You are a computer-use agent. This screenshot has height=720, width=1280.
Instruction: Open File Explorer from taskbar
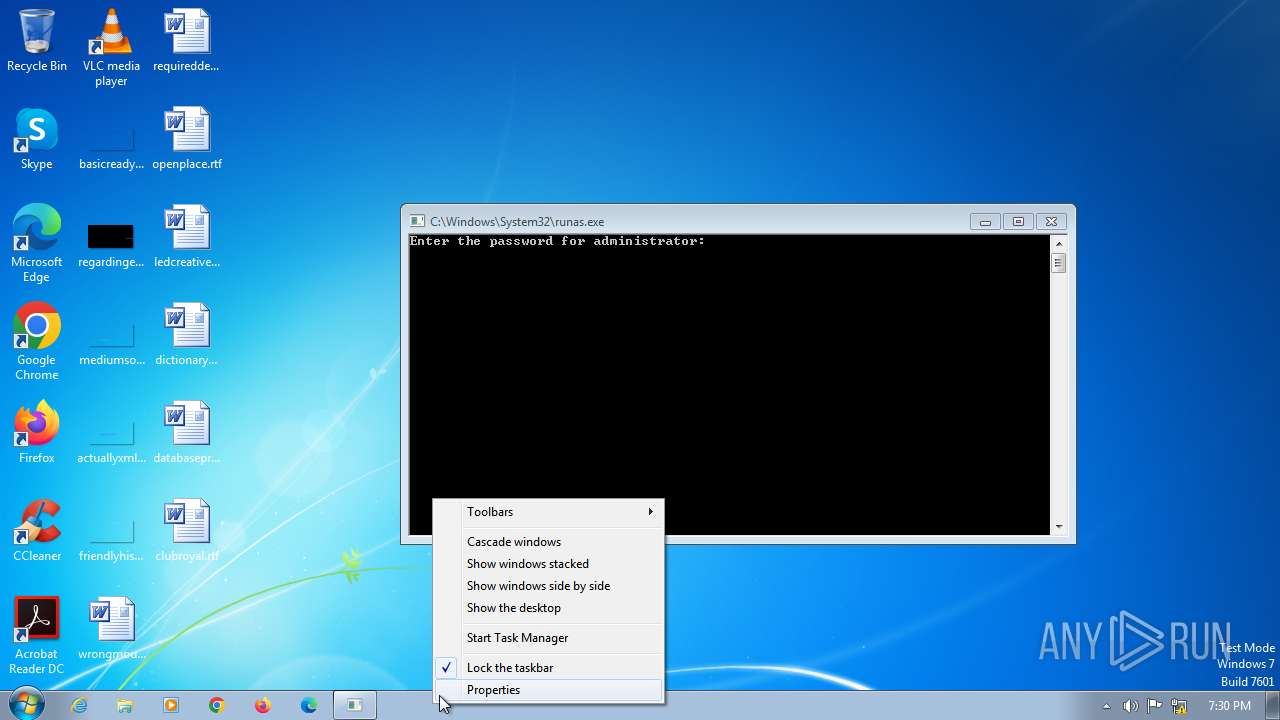point(125,705)
